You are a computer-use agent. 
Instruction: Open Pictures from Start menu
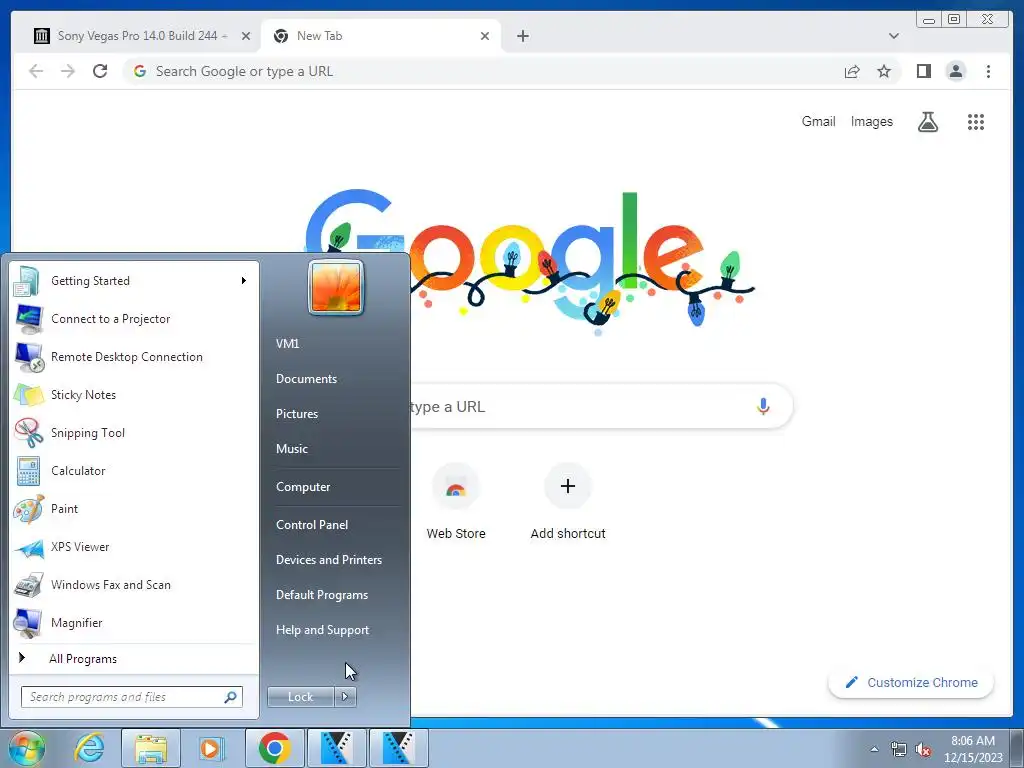[296, 414]
